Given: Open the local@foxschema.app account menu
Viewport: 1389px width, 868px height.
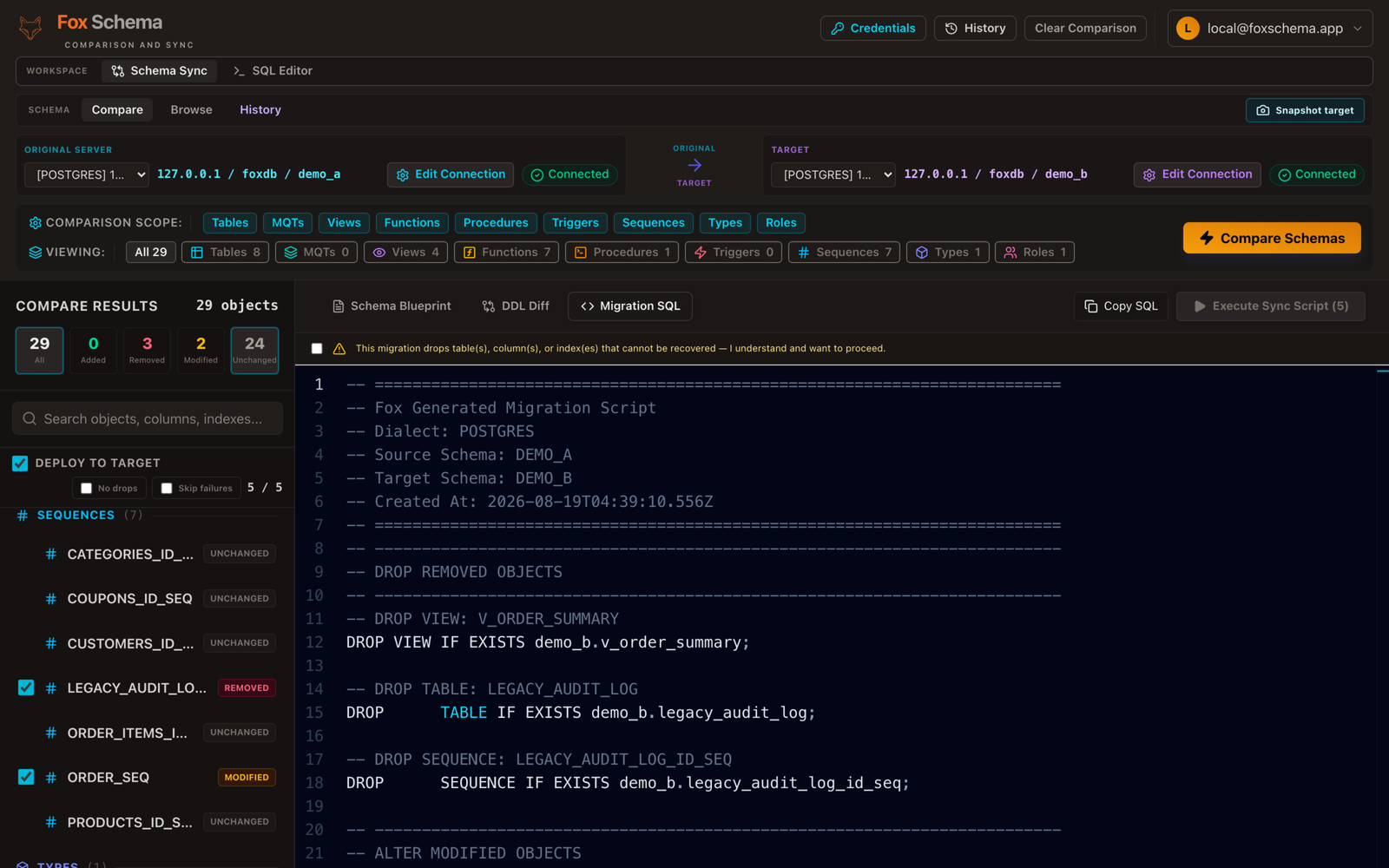Looking at the screenshot, I should click(1270, 28).
